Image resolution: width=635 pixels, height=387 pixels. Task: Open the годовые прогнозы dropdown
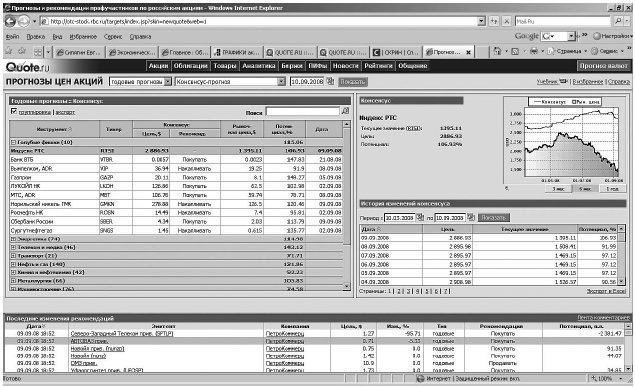pyautogui.click(x=141, y=82)
